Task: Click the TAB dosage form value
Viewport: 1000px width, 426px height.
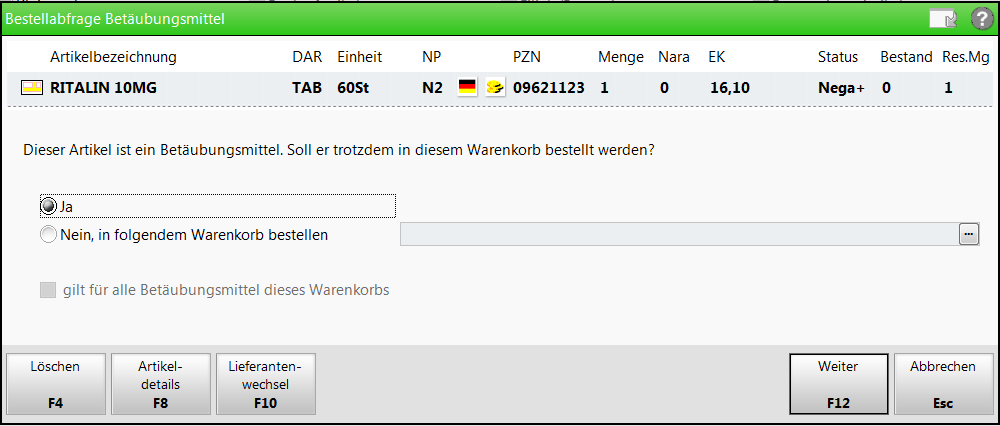Action: [307, 88]
